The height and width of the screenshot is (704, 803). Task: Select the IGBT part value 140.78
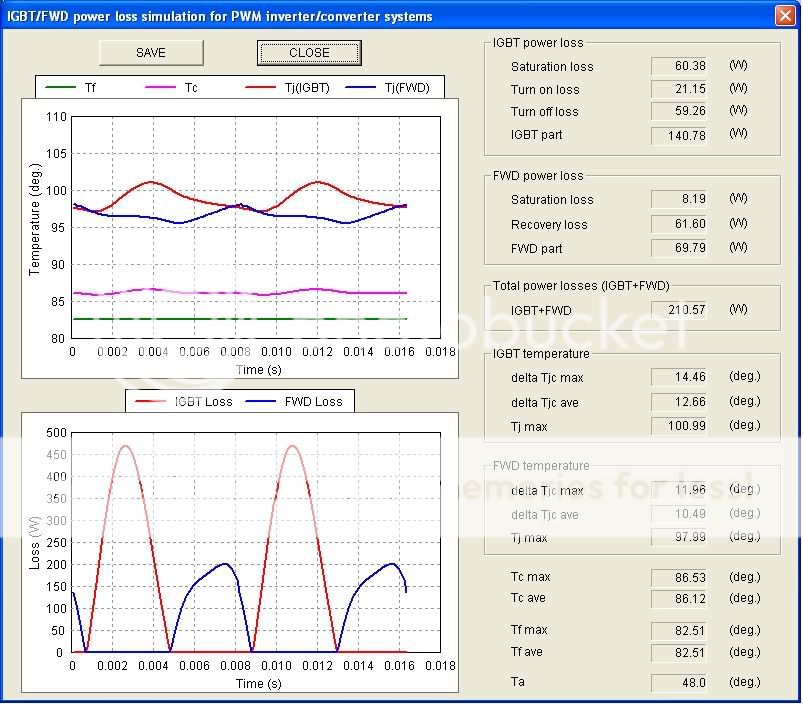(x=679, y=135)
